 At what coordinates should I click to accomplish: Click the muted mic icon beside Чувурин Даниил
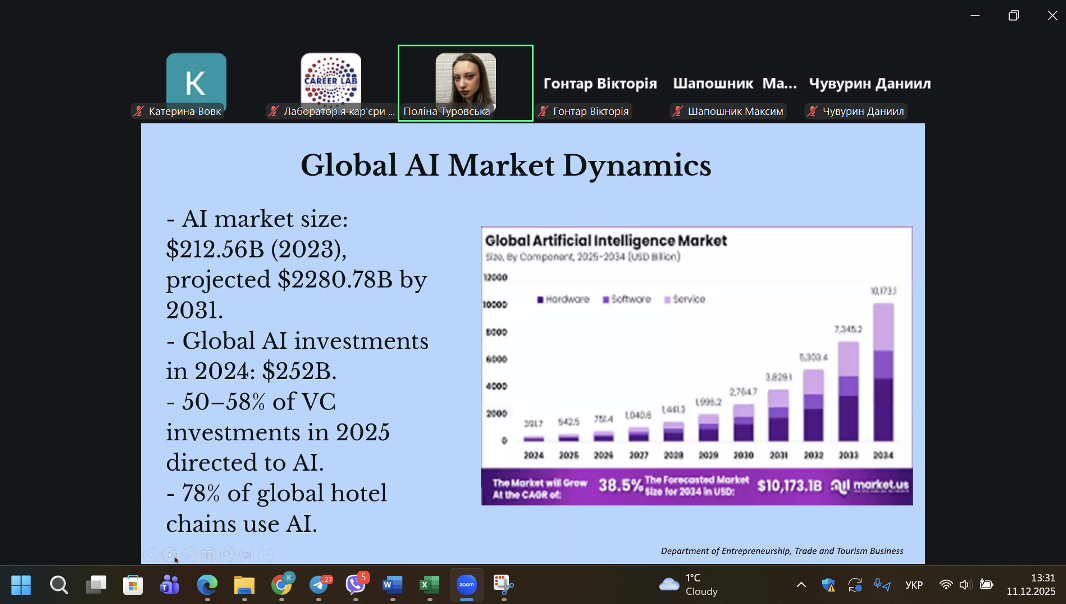813,112
